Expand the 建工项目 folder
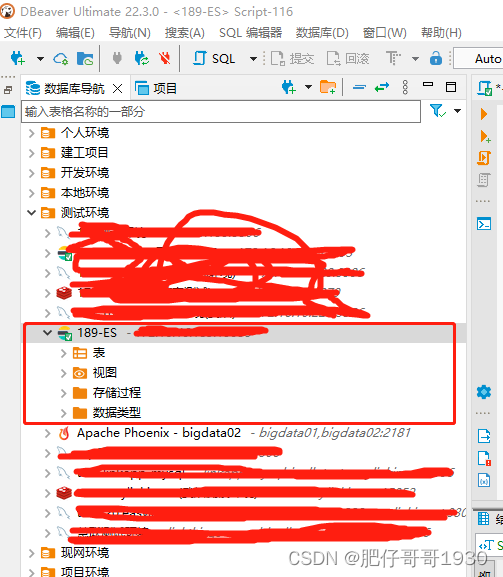This screenshot has height=577, width=503. (x=32, y=153)
